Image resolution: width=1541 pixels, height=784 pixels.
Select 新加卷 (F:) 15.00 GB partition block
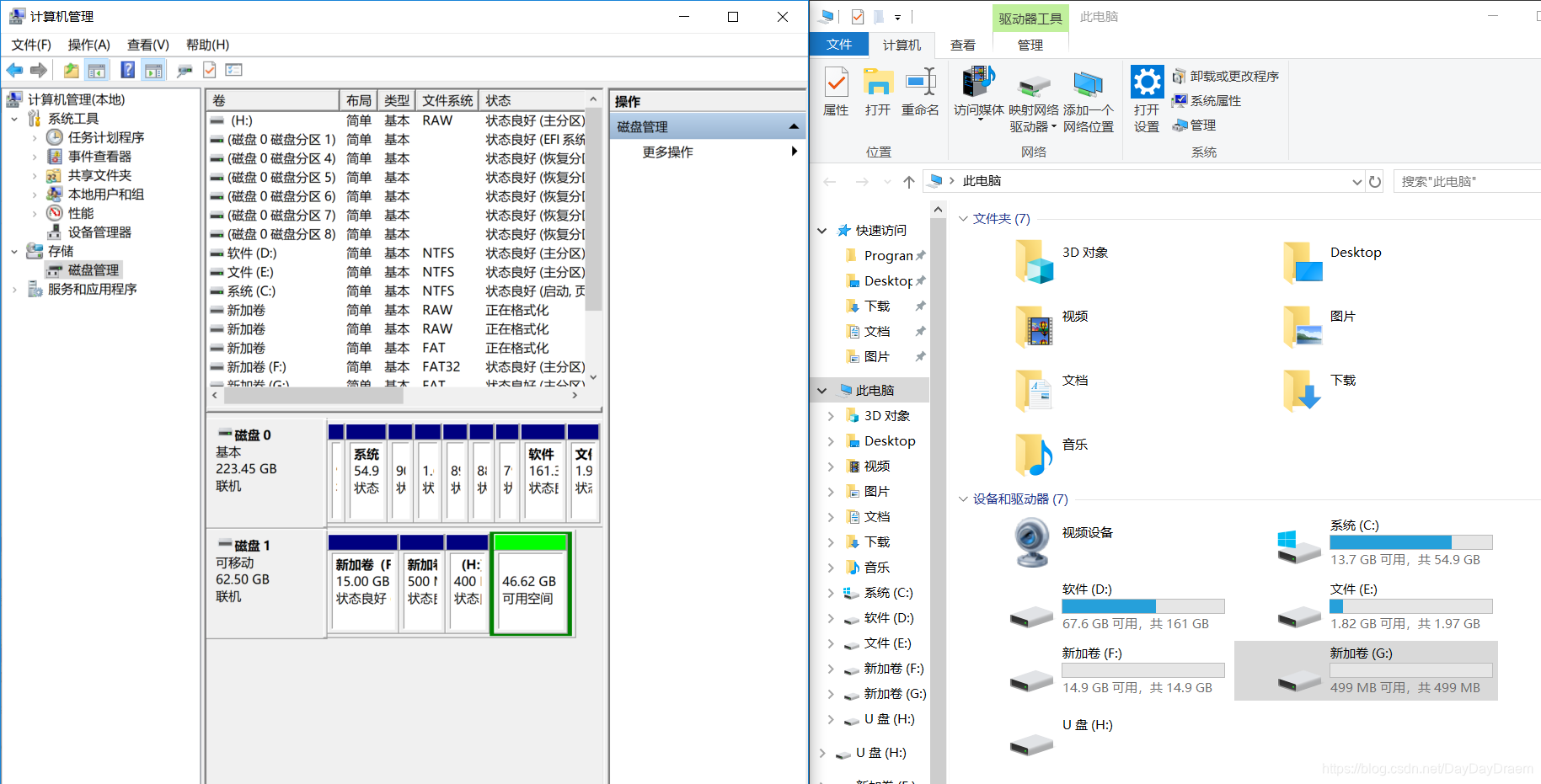pos(362,584)
